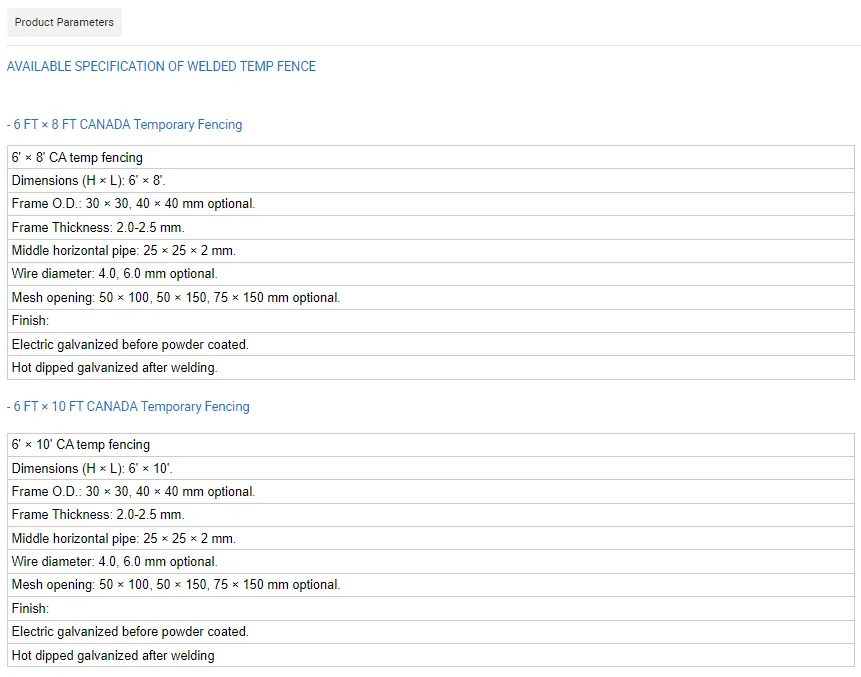Select Hot dipped galvanized row in the 10 FT table
Screen dimensions: 861x677
point(113,656)
